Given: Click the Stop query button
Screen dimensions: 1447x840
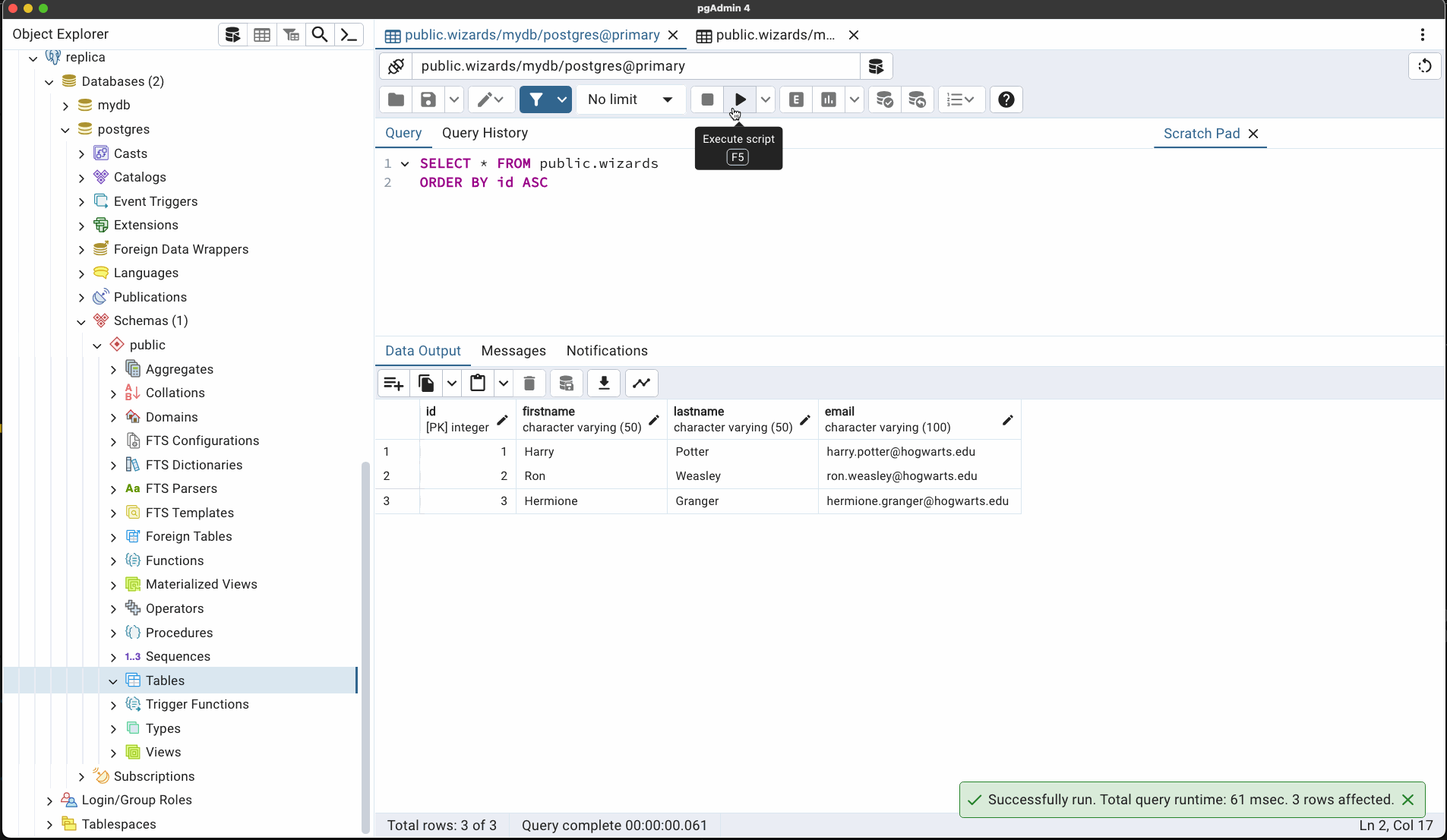Looking at the screenshot, I should pyautogui.click(x=707, y=99).
